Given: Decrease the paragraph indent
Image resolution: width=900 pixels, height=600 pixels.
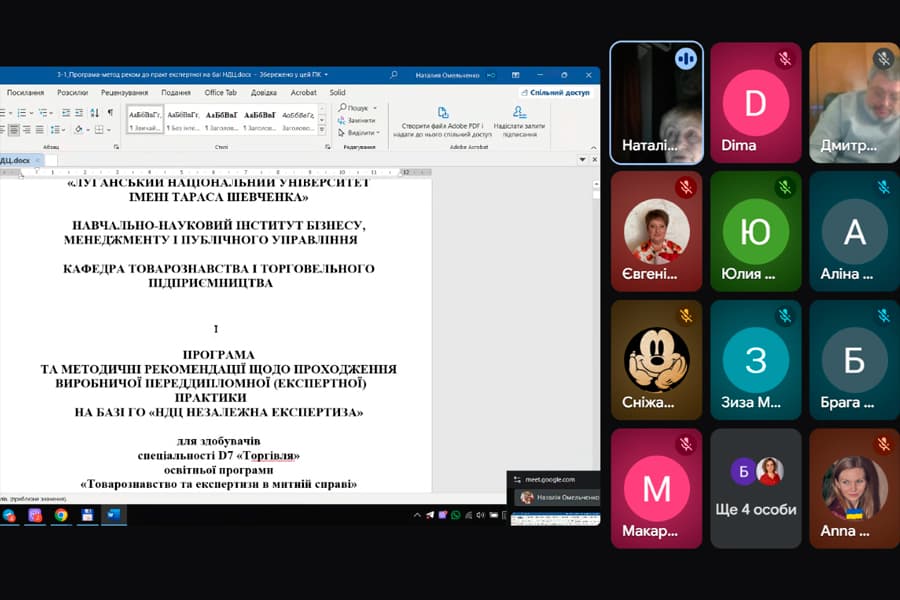Looking at the screenshot, I should 66,113.
